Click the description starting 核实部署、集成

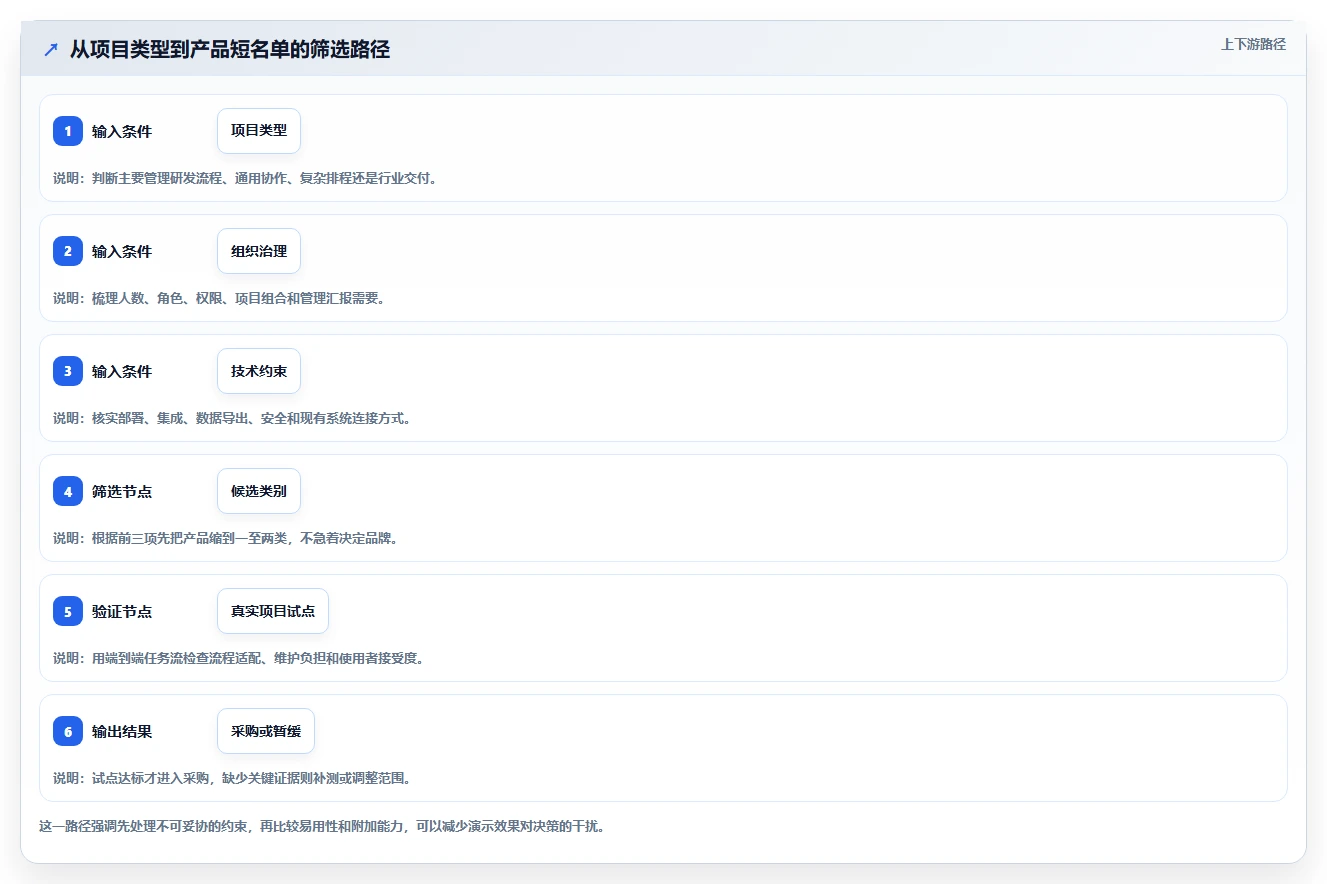232,418
